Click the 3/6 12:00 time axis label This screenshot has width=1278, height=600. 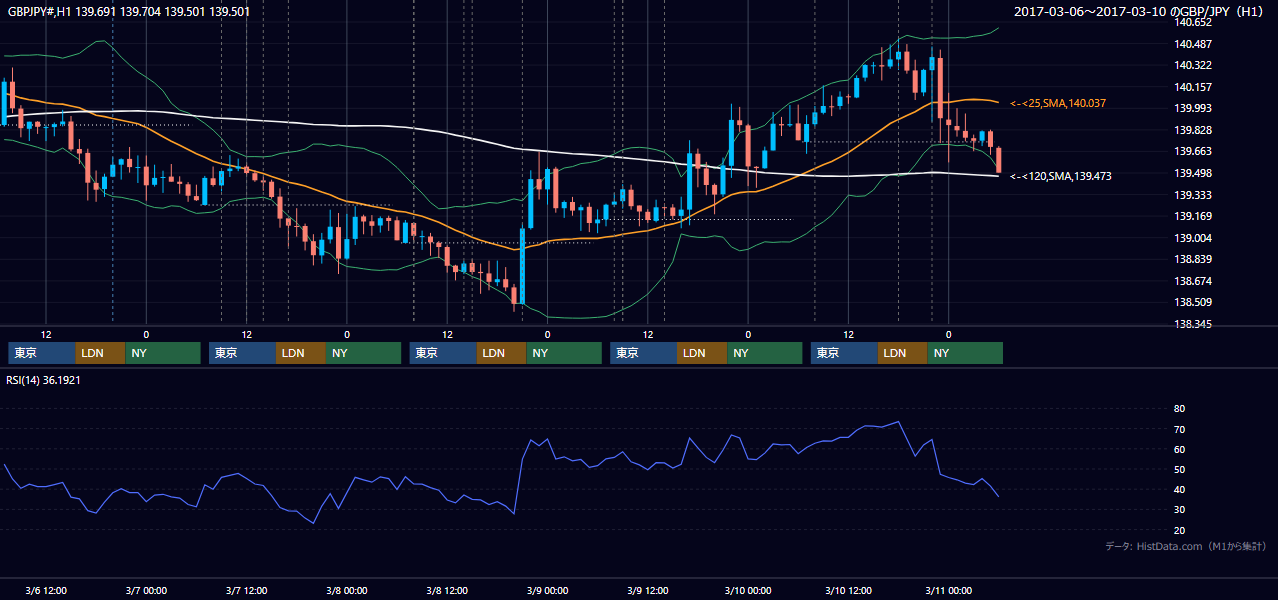[46, 590]
